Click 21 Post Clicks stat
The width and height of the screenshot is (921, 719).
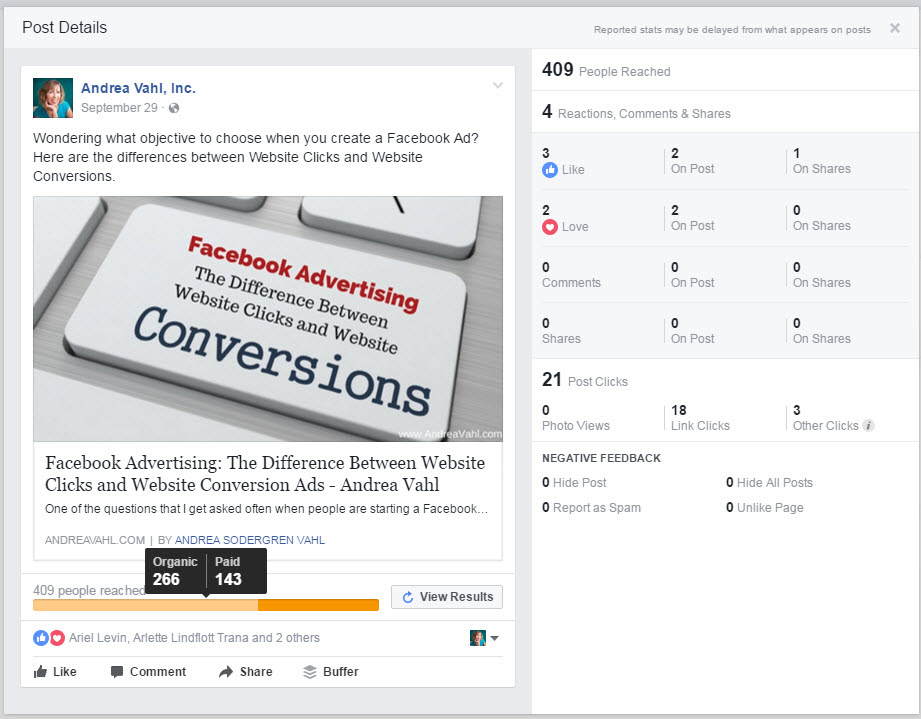[x=585, y=380]
